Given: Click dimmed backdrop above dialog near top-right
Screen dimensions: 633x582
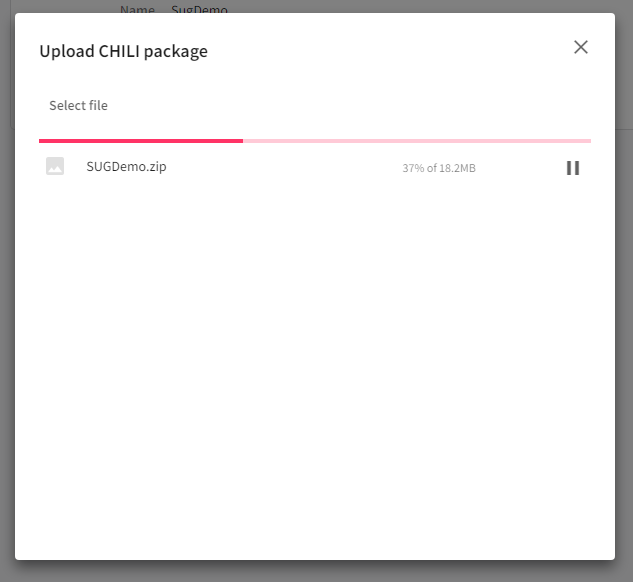Looking at the screenshot, I should pyautogui.click(x=500, y=6).
